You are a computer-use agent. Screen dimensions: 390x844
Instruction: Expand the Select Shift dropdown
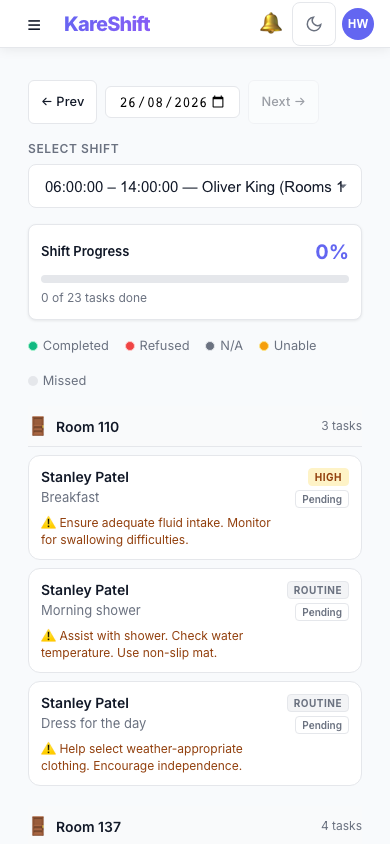195,186
